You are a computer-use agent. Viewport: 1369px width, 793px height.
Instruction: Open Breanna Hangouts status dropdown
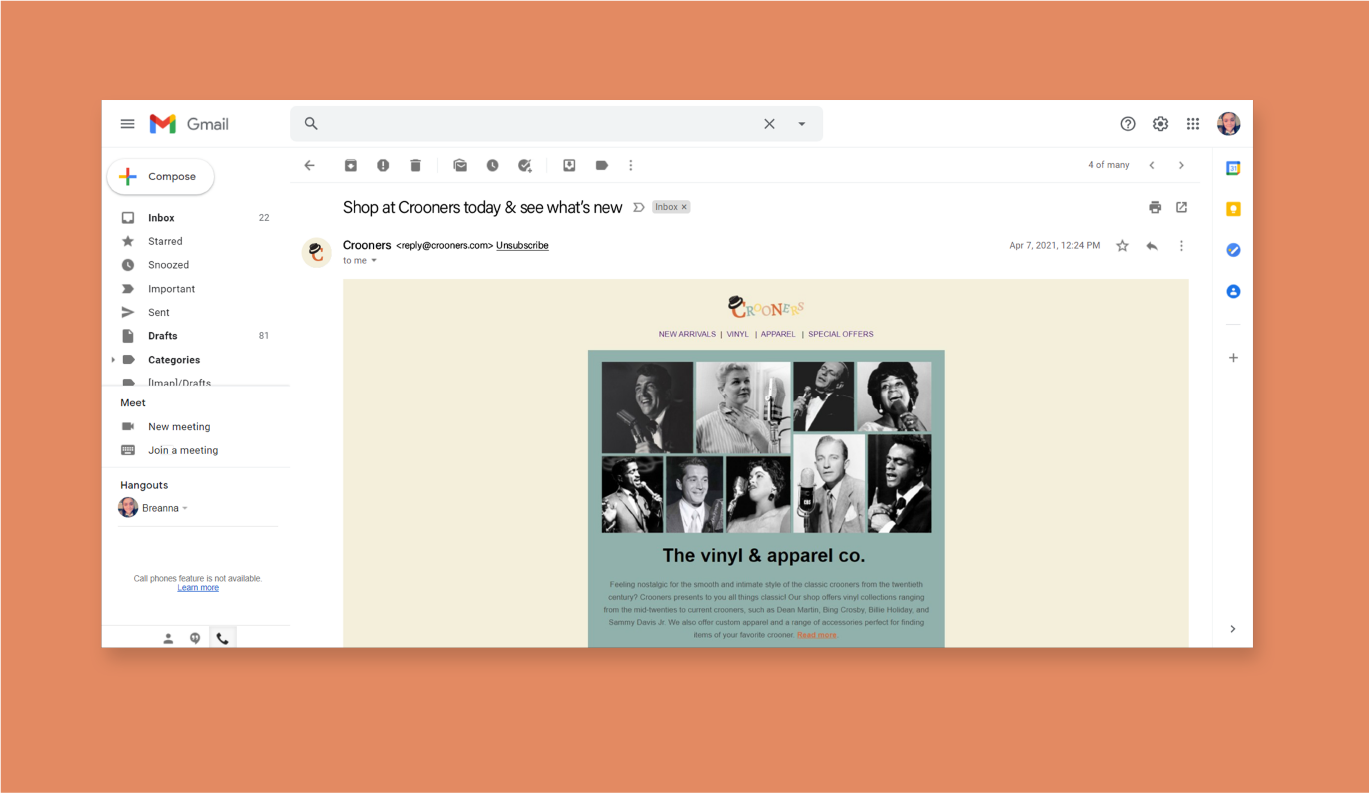pos(185,508)
